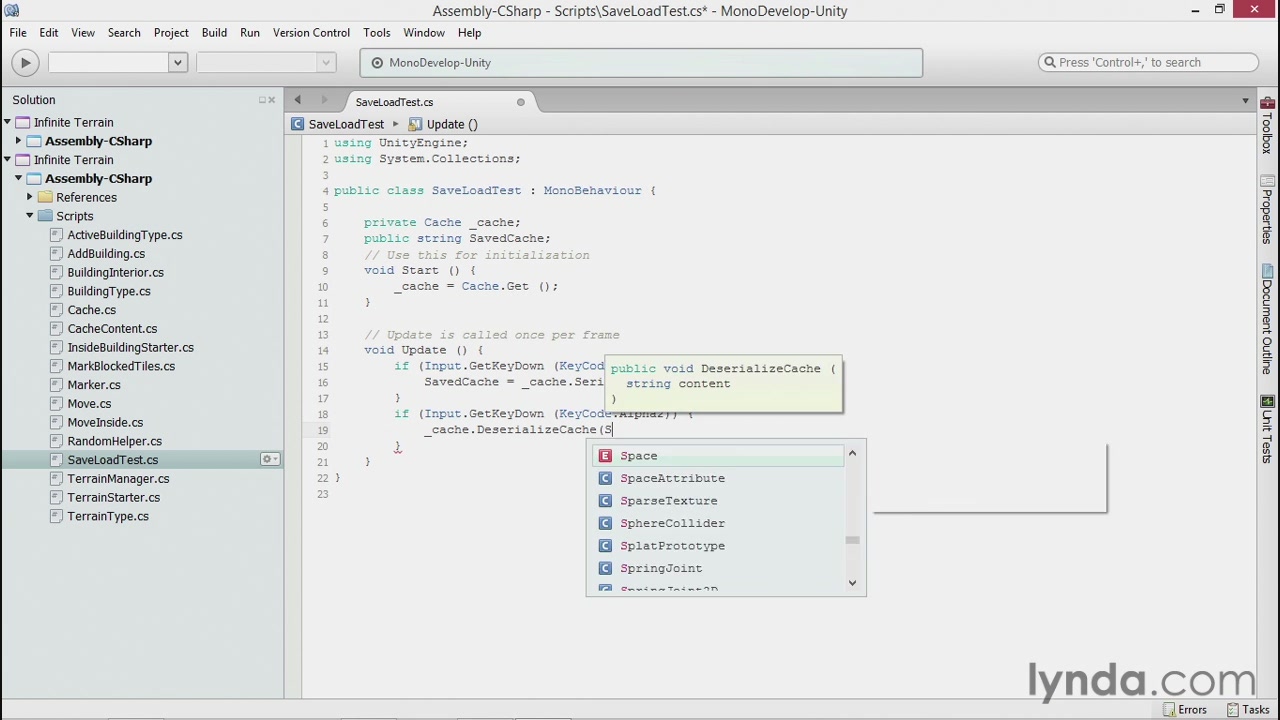Image resolution: width=1280 pixels, height=720 pixels.
Task: Open Marker.cs in the solution tree
Action: [x=94, y=385]
